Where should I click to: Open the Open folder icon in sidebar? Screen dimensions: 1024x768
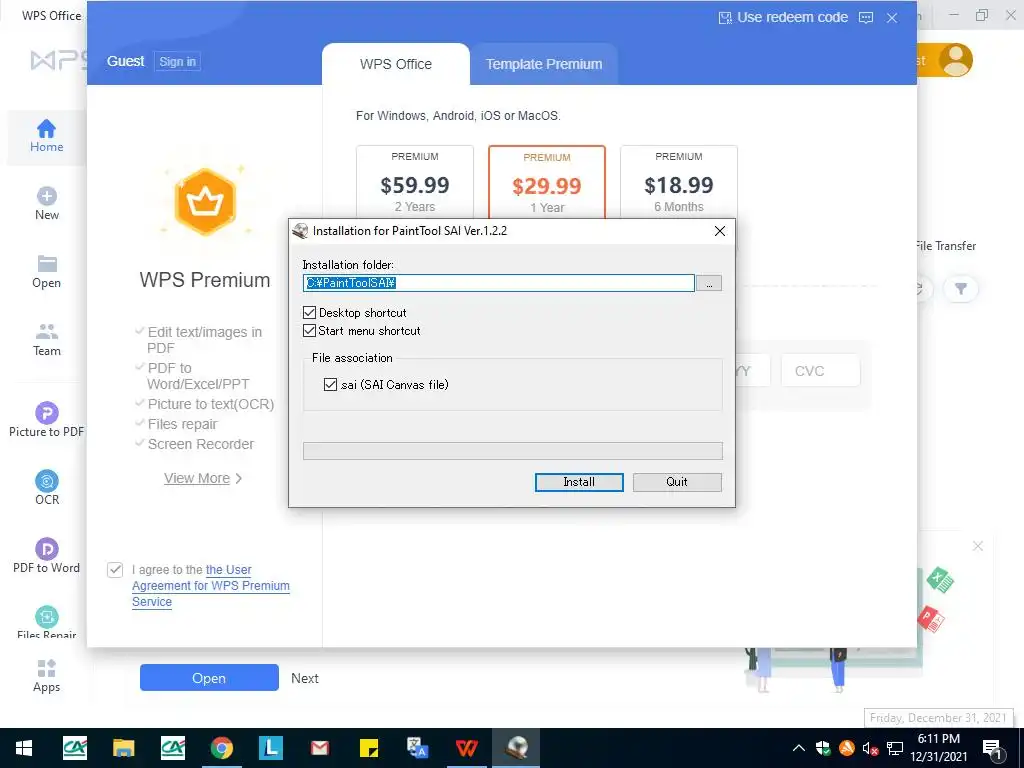click(x=46, y=263)
